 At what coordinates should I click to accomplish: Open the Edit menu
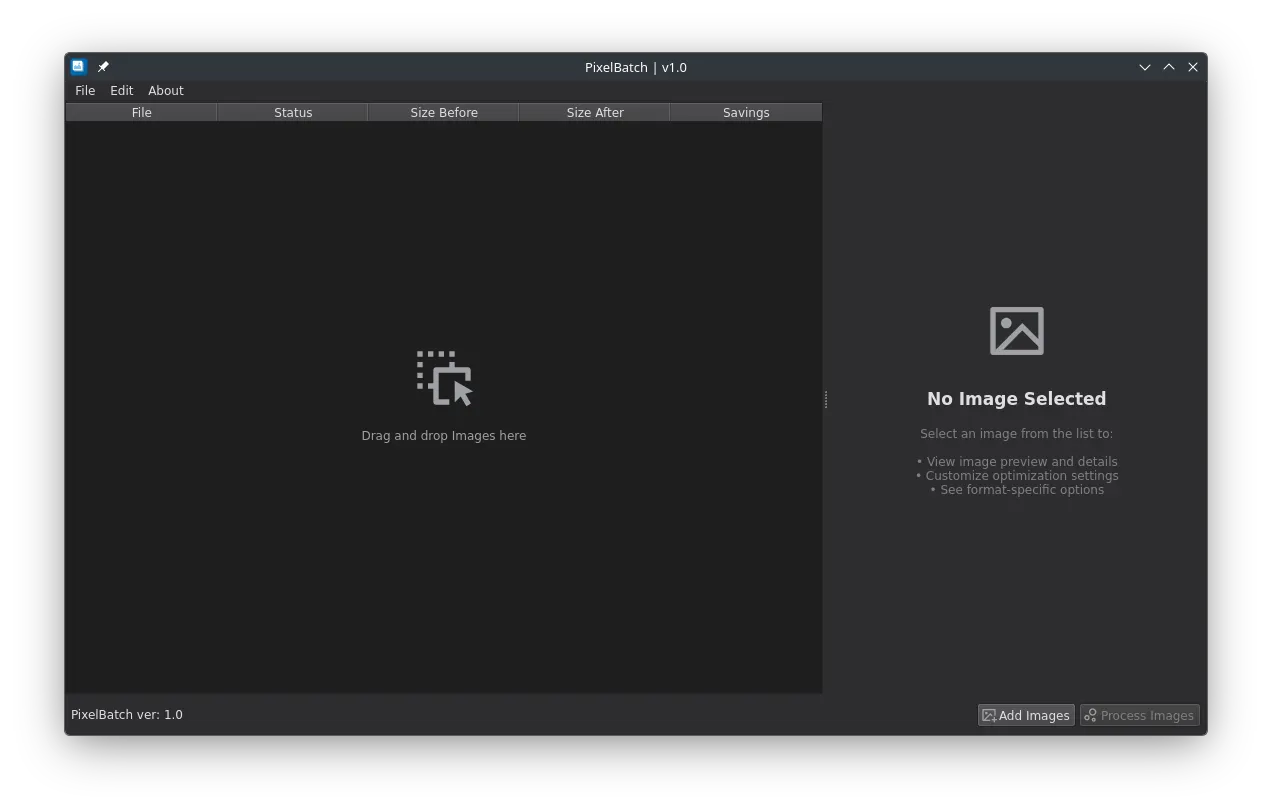[121, 91]
